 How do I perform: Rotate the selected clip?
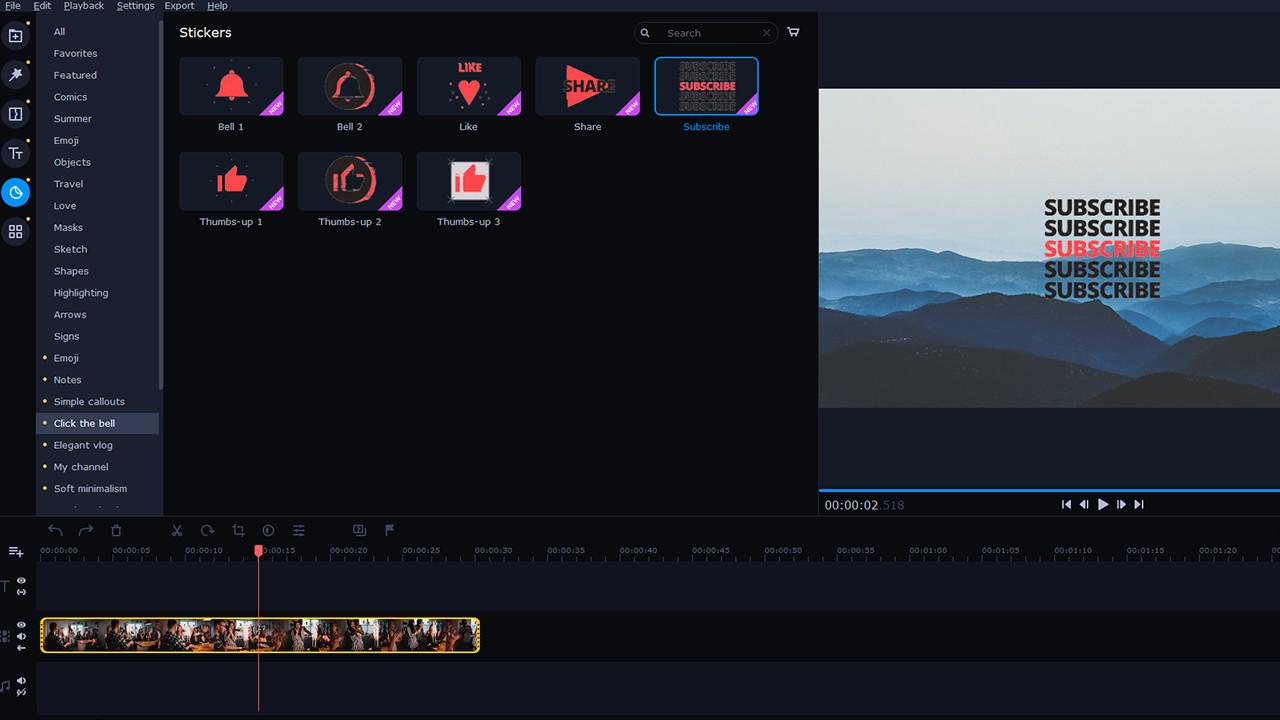(x=207, y=531)
